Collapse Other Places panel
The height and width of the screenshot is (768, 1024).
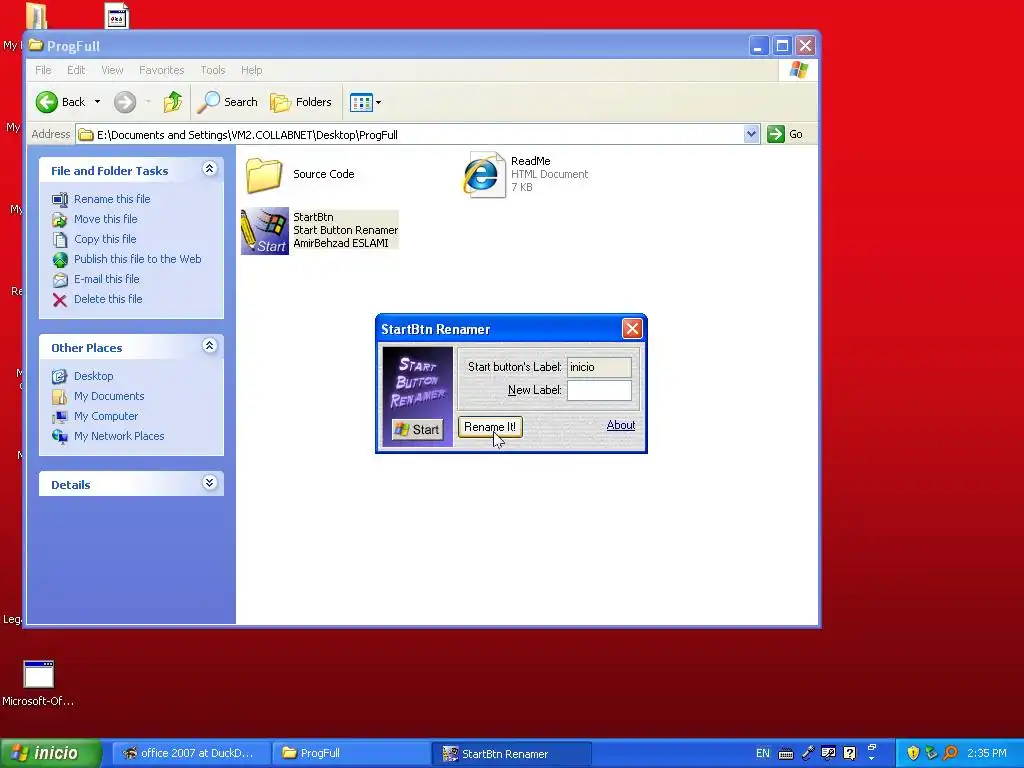coord(209,346)
